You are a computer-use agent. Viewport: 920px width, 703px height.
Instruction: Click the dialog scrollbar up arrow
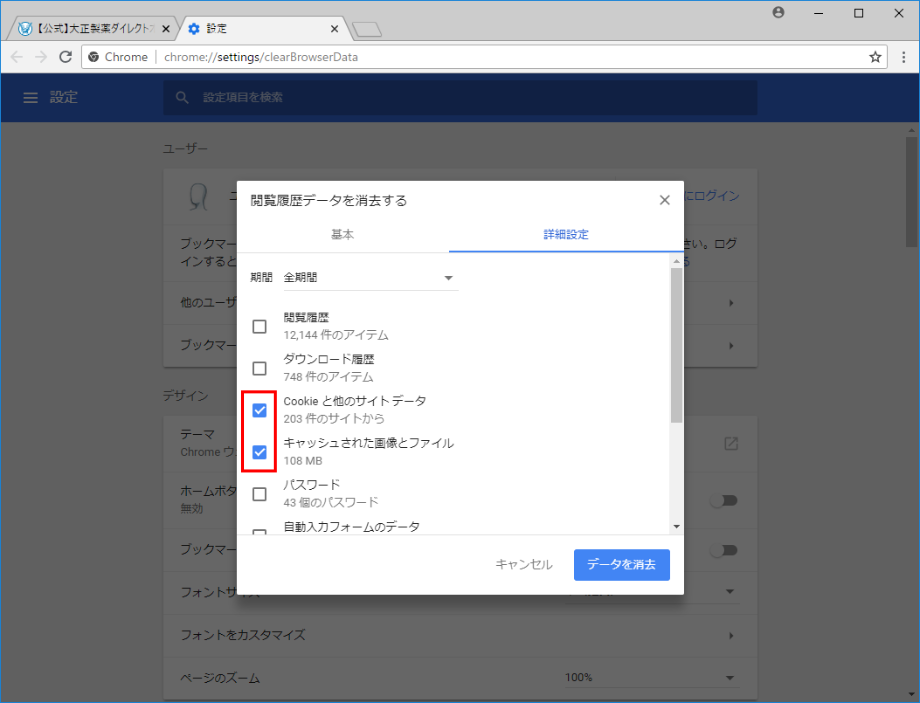tap(677, 261)
